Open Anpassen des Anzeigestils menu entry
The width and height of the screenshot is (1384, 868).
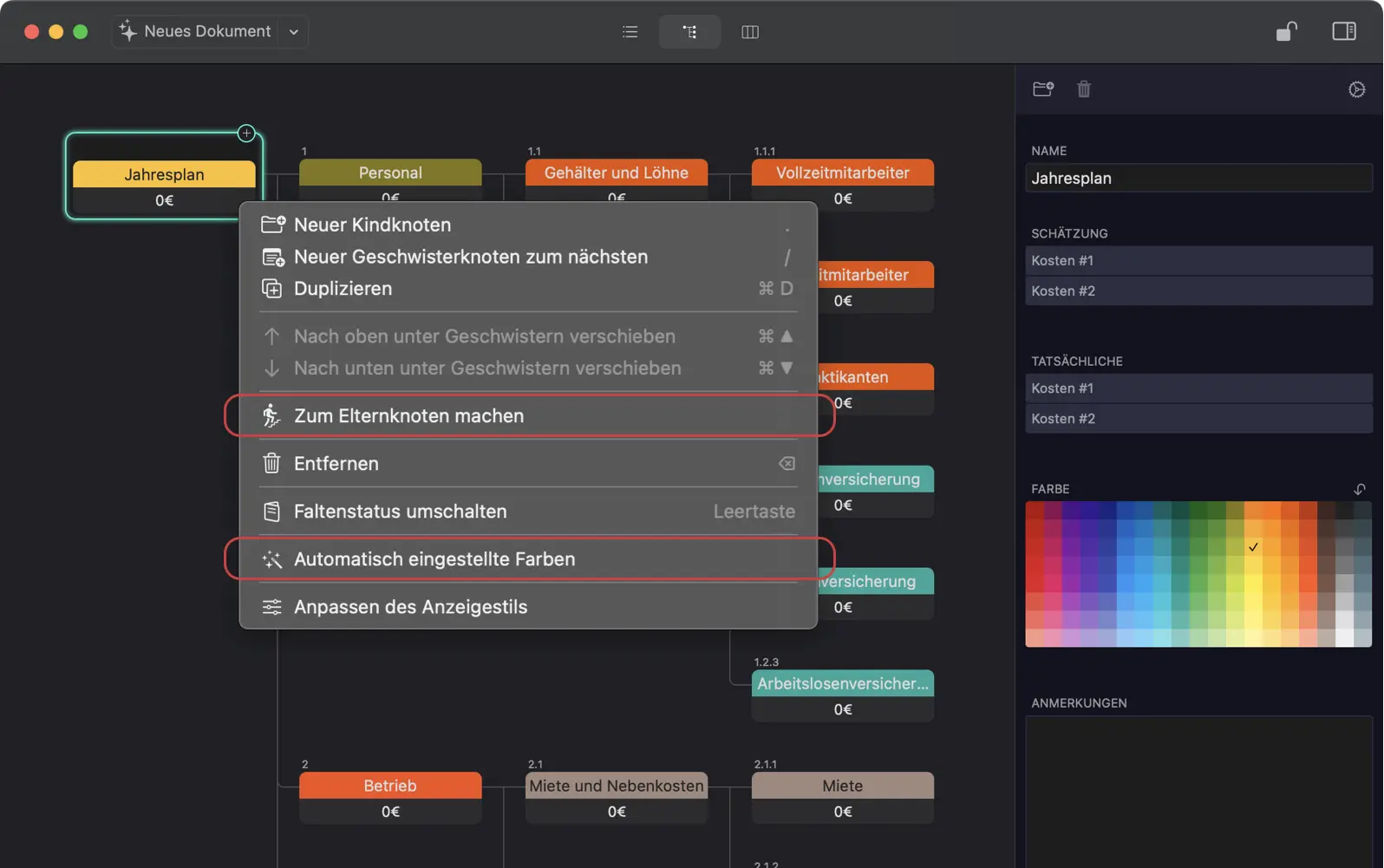coord(410,607)
